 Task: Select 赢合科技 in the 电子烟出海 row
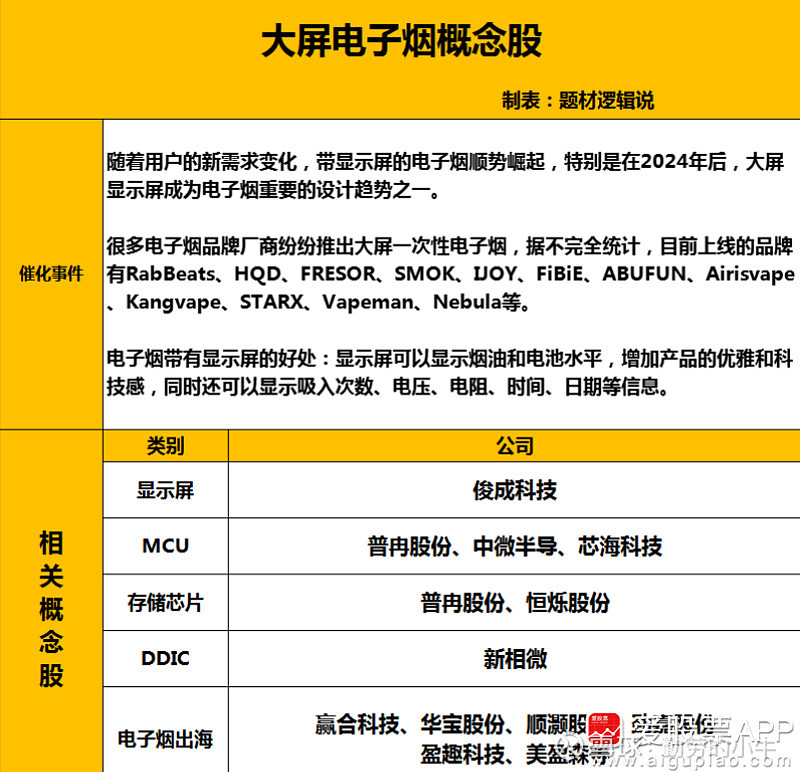click(x=357, y=724)
